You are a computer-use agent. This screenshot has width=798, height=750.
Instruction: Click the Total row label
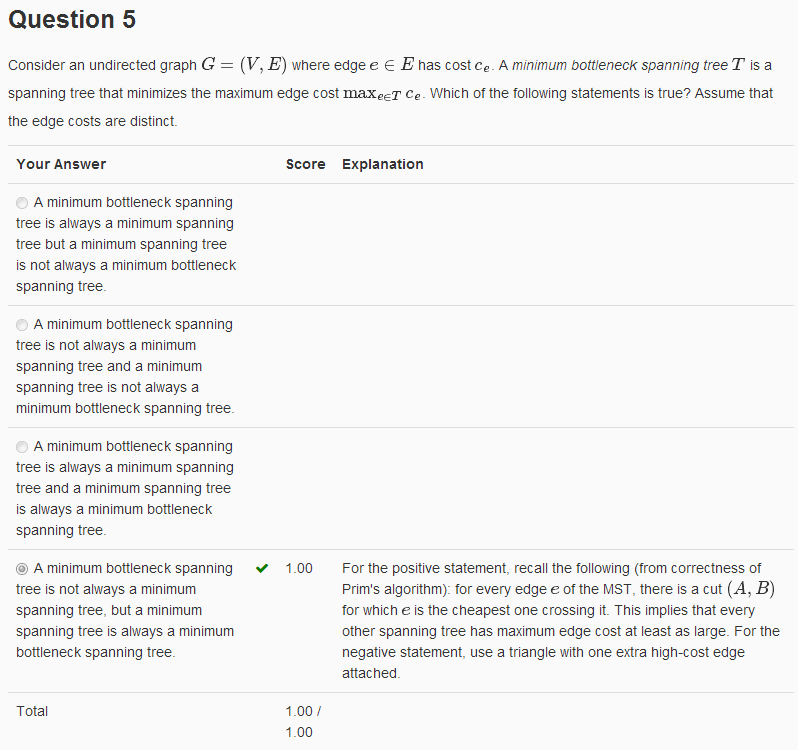point(32,711)
